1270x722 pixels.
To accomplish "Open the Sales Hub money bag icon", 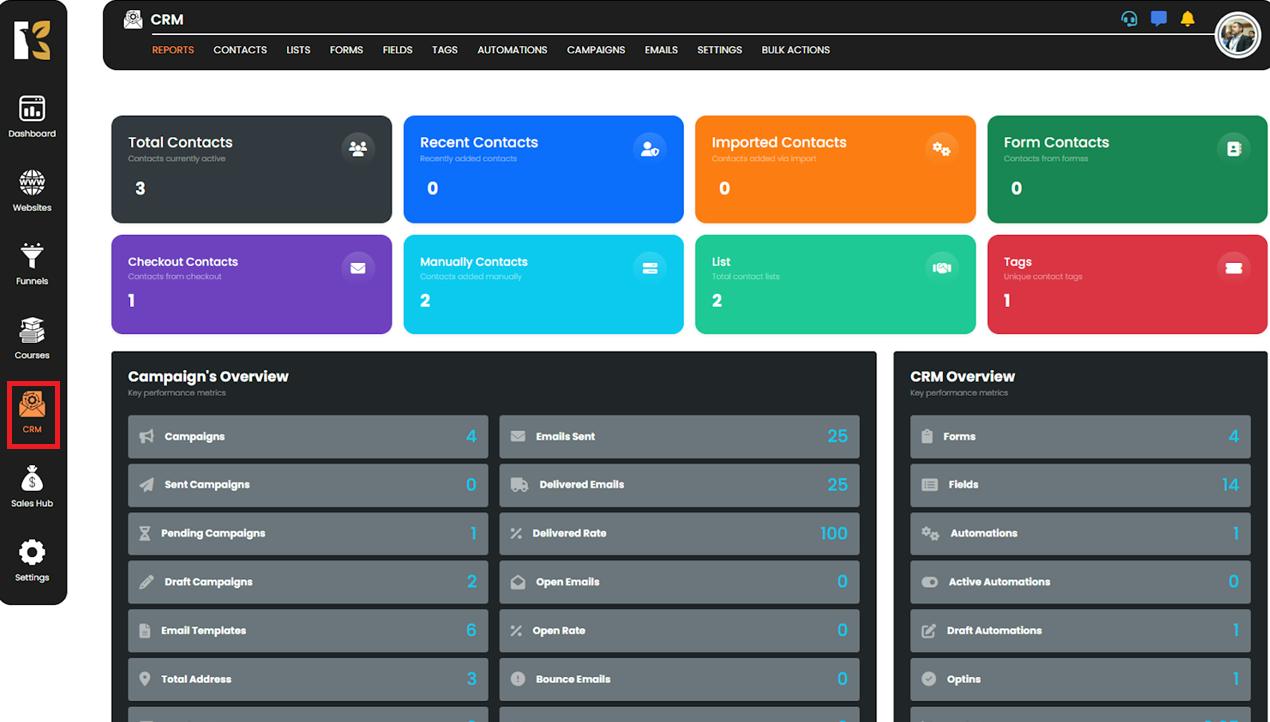I will [x=32, y=481].
